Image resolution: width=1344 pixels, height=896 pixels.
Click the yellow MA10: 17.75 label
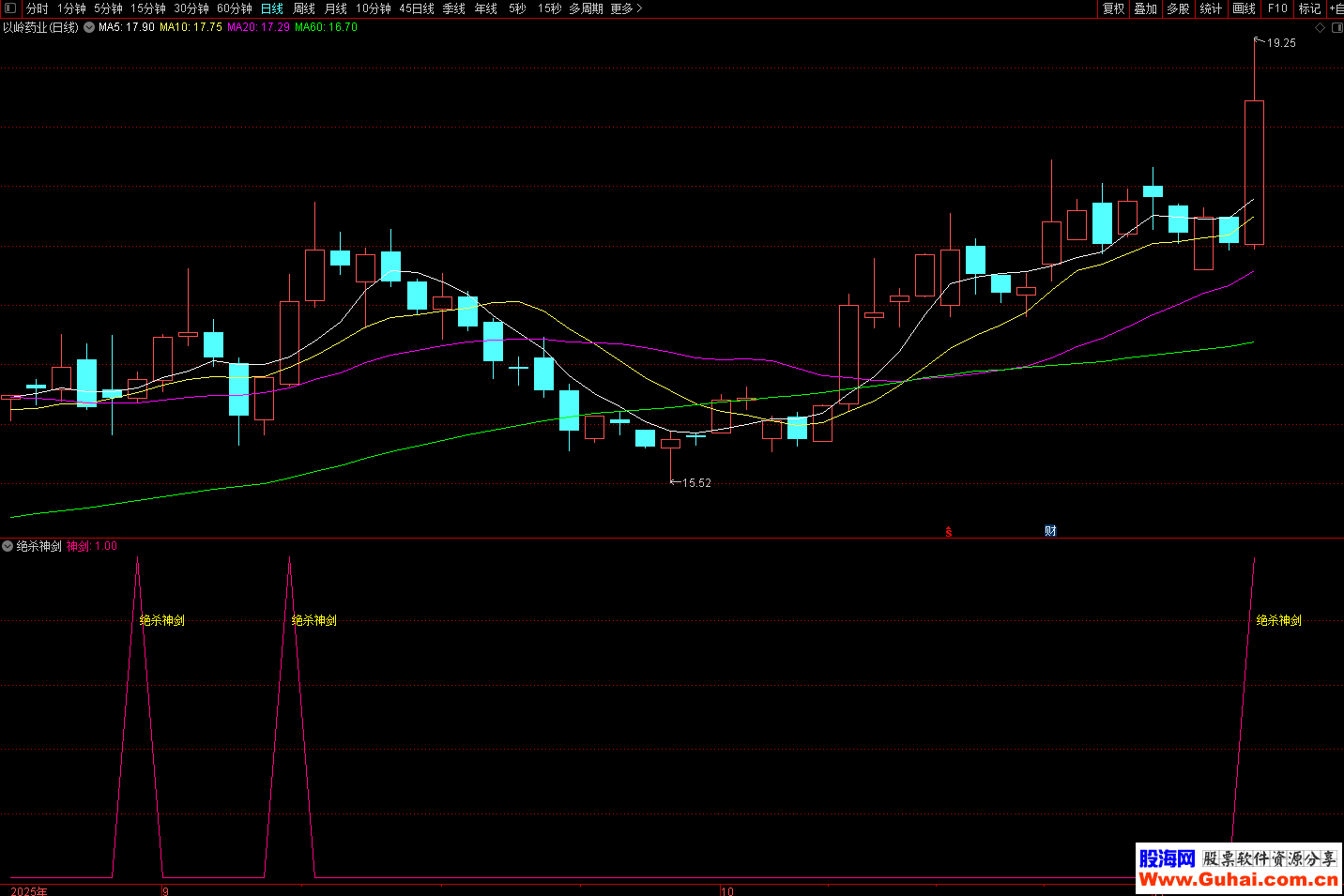click(x=191, y=27)
